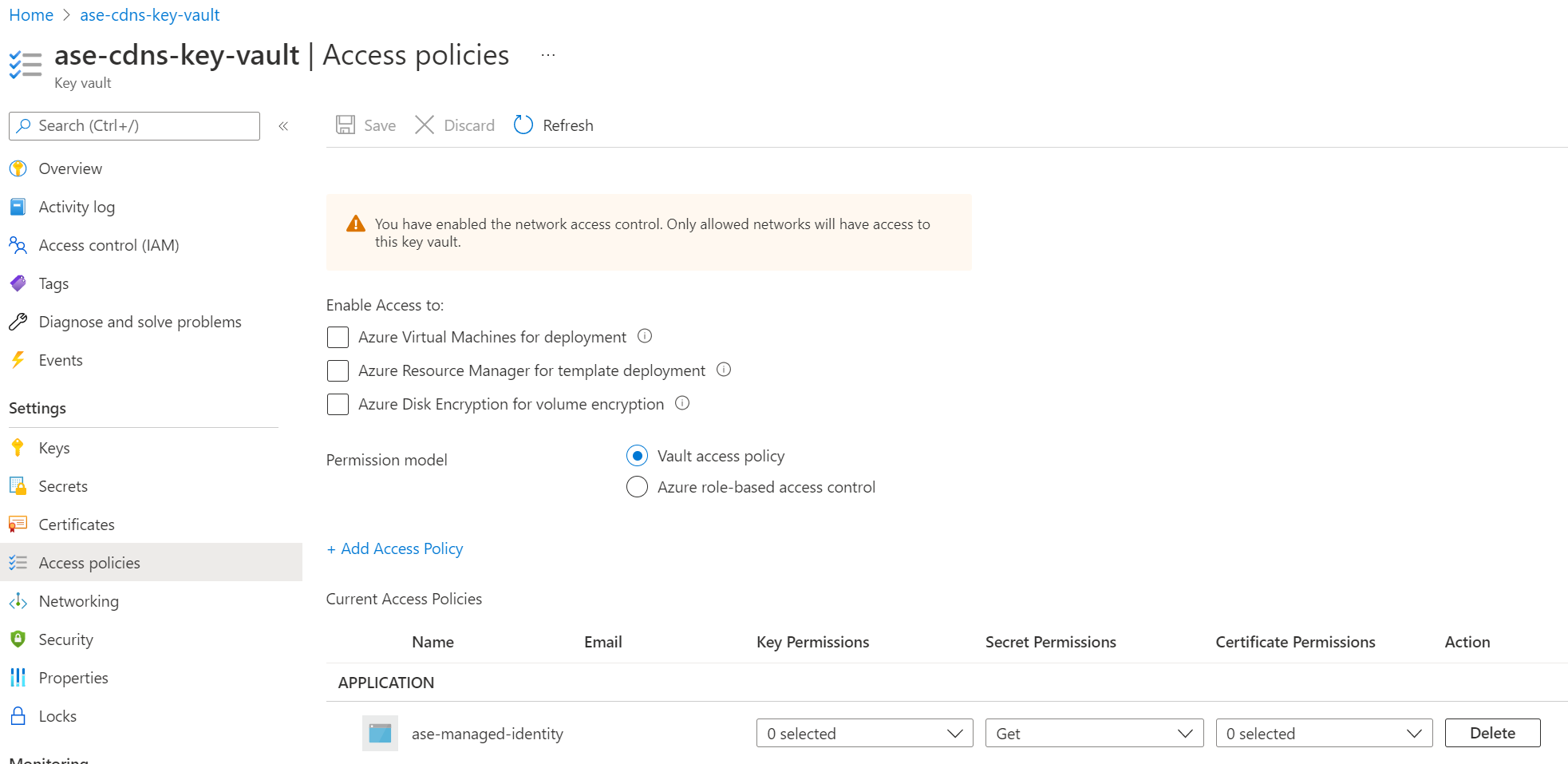Viewport: 1568px width, 764px height.
Task: Expand the Secret Permissions Get dropdown
Action: pyautogui.click(x=1094, y=733)
